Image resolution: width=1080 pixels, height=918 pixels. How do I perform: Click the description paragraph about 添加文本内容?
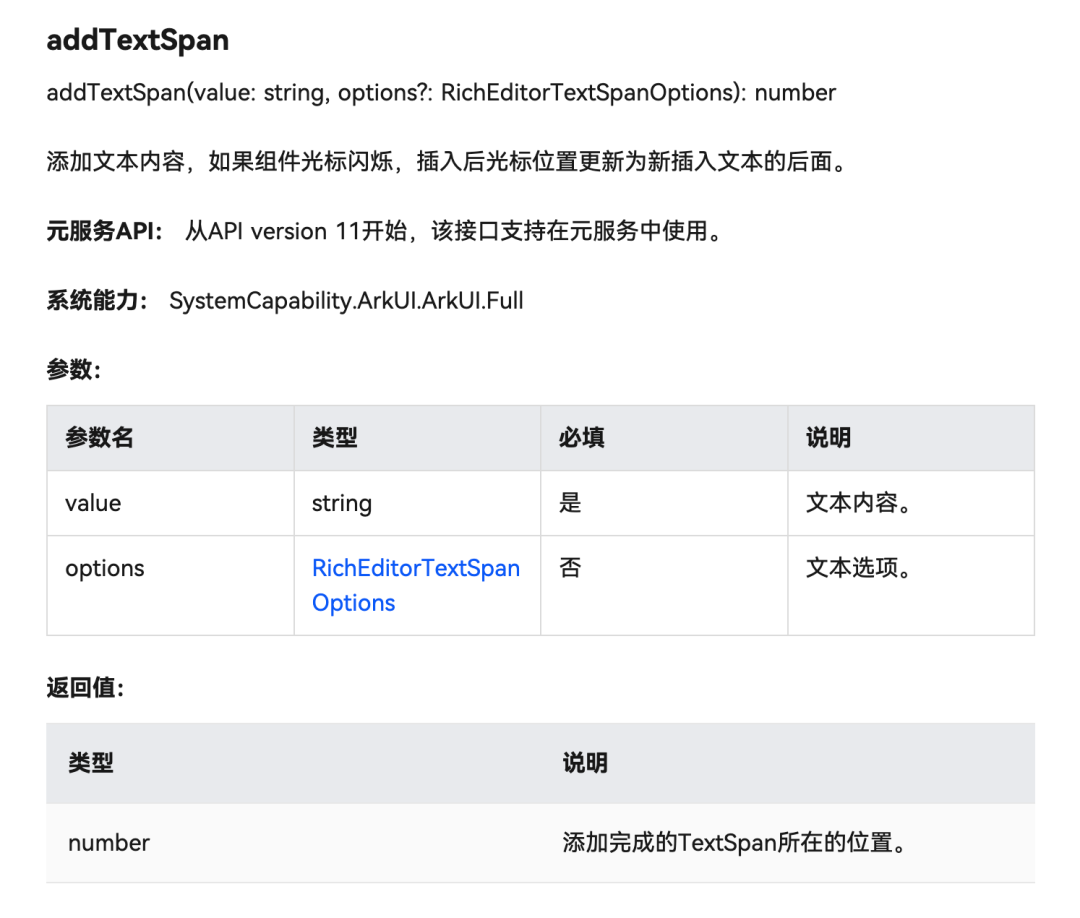pos(446,162)
